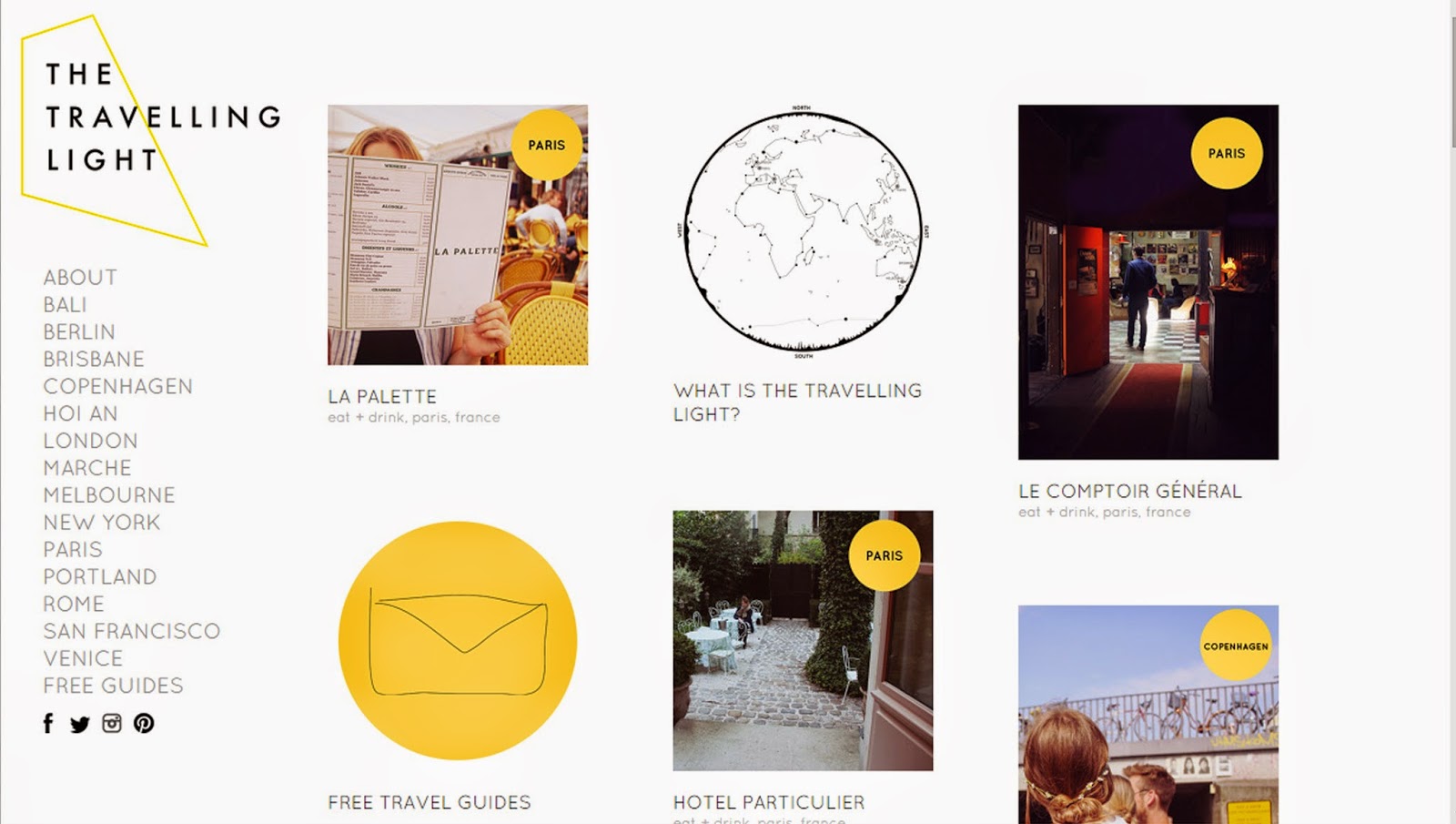Go to the About page
The image size is (1456, 824).
80,278
